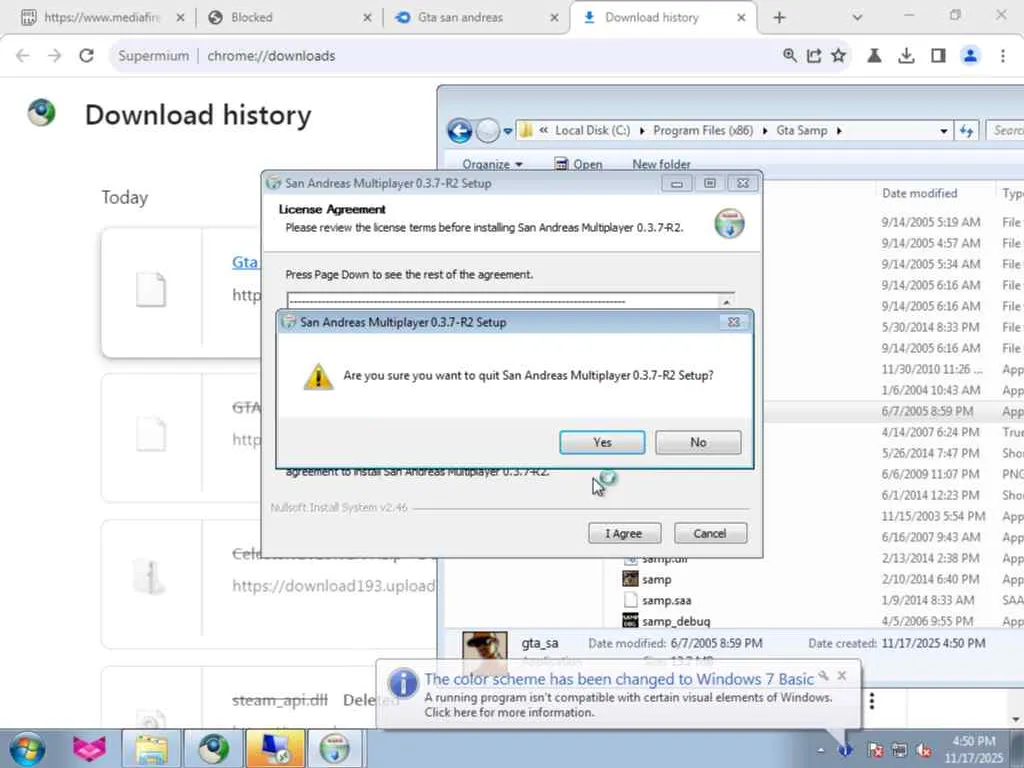Open Explorer's recent locations dropdown arrow
This screenshot has height=768, width=1024.
[x=507, y=131]
